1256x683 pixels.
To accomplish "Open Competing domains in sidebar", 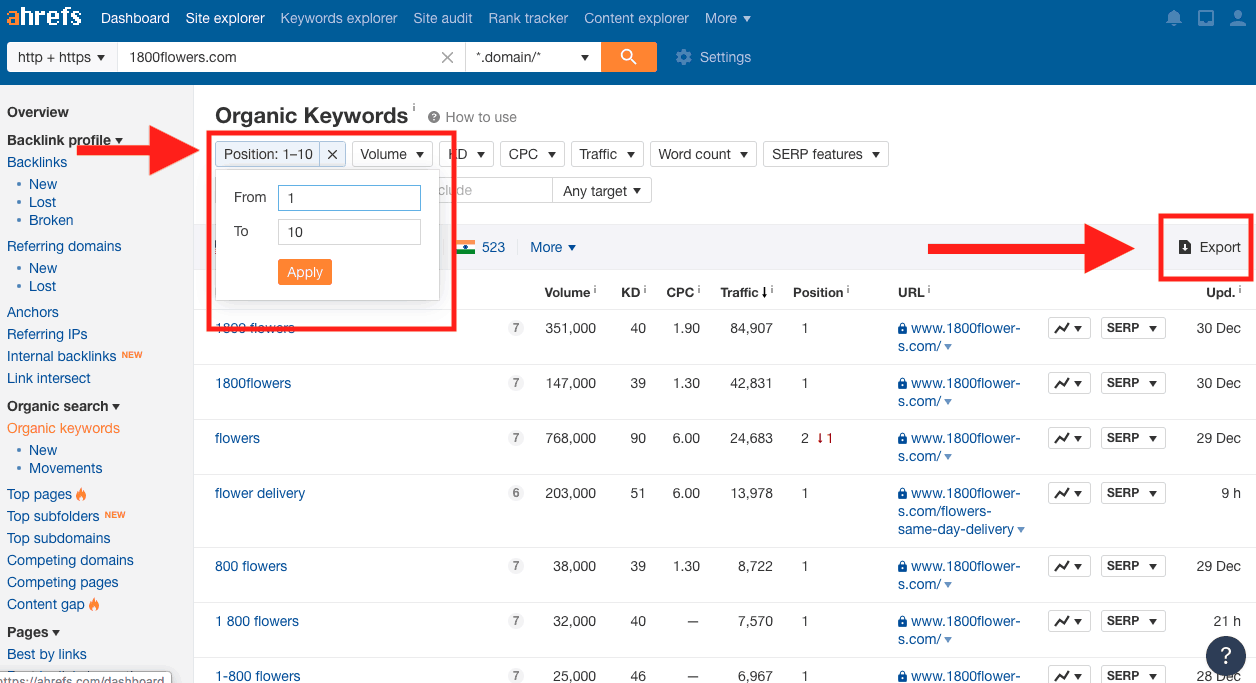I will pyautogui.click(x=70, y=560).
